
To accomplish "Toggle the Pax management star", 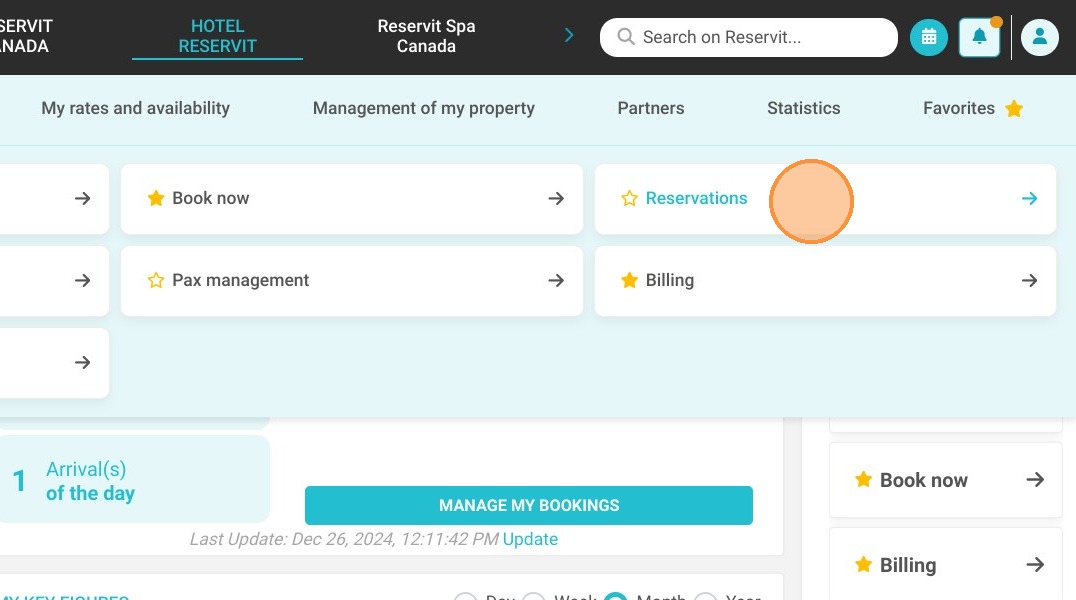I will click(156, 280).
